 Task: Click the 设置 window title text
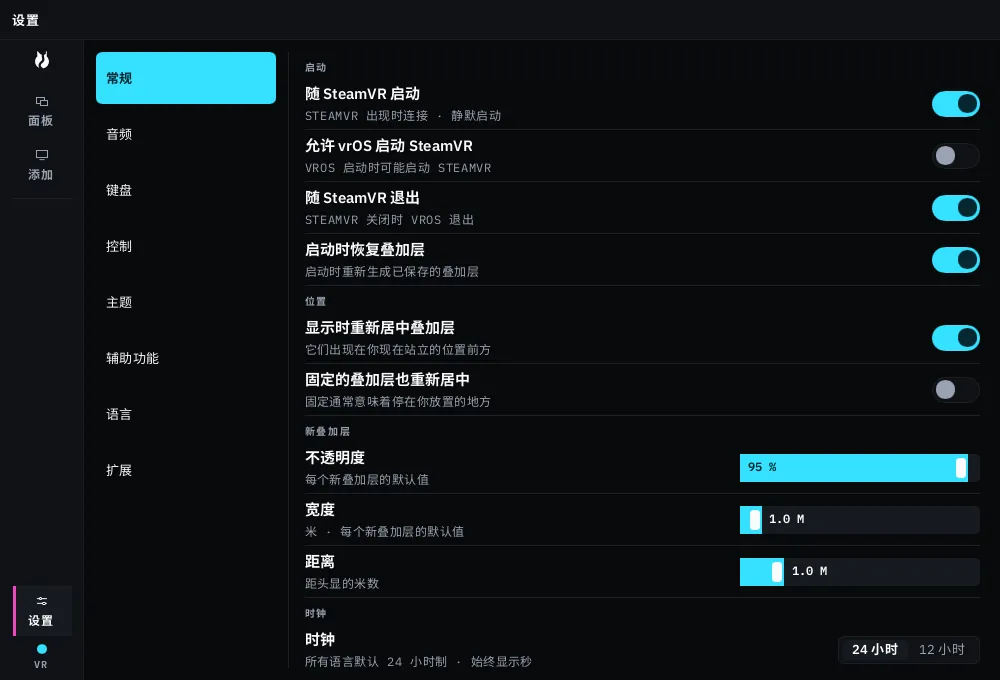[26, 20]
